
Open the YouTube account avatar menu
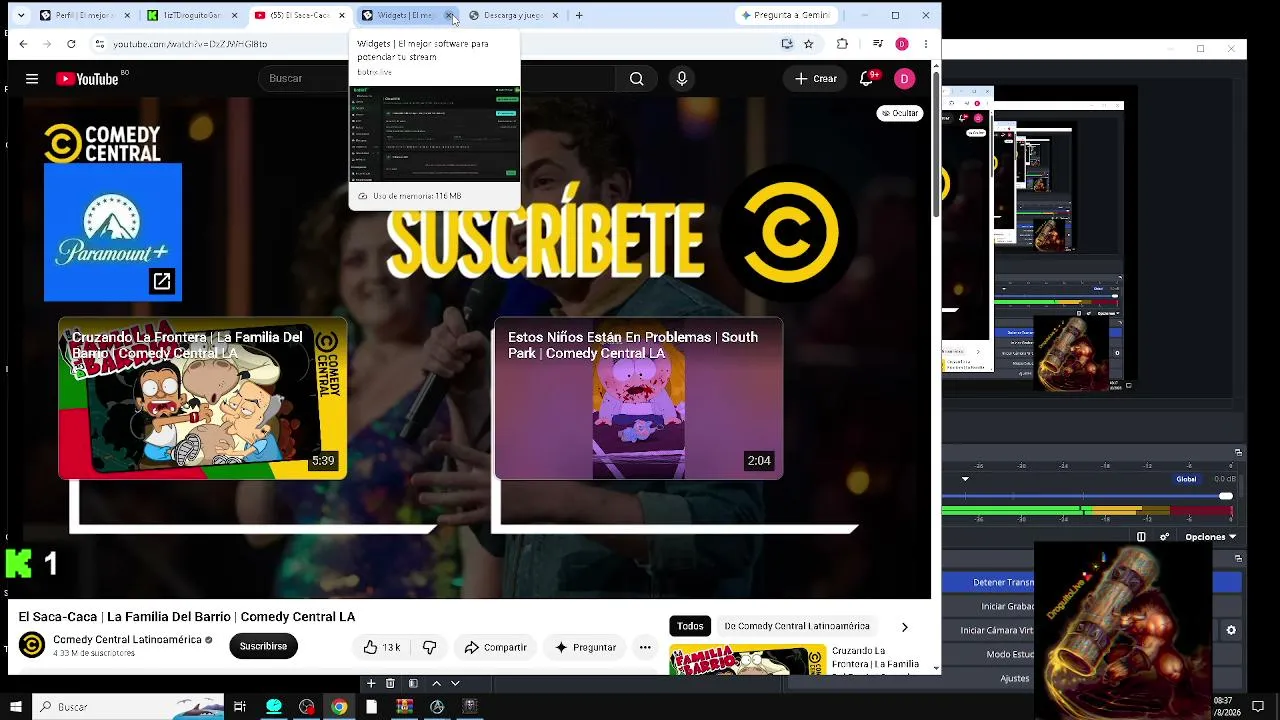tap(904, 79)
